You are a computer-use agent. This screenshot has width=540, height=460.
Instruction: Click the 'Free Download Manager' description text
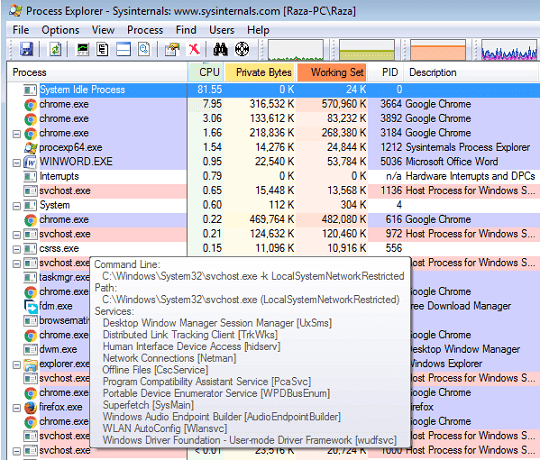(460, 306)
